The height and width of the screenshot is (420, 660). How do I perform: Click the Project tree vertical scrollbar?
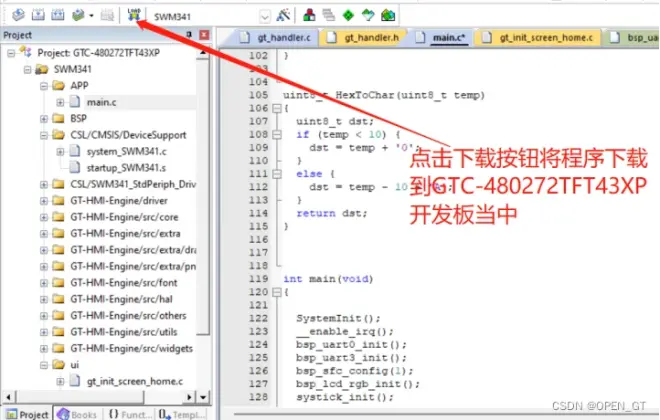pyautogui.click(x=204, y=200)
